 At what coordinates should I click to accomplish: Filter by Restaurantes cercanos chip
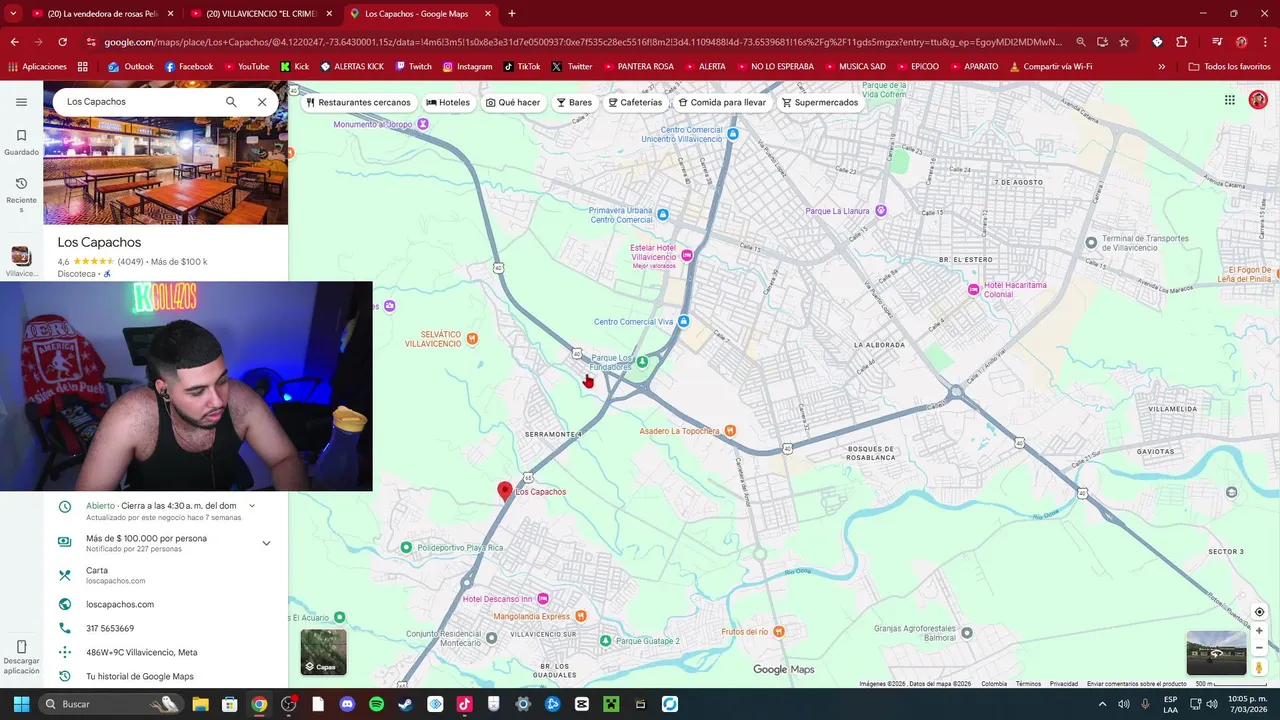tap(358, 102)
